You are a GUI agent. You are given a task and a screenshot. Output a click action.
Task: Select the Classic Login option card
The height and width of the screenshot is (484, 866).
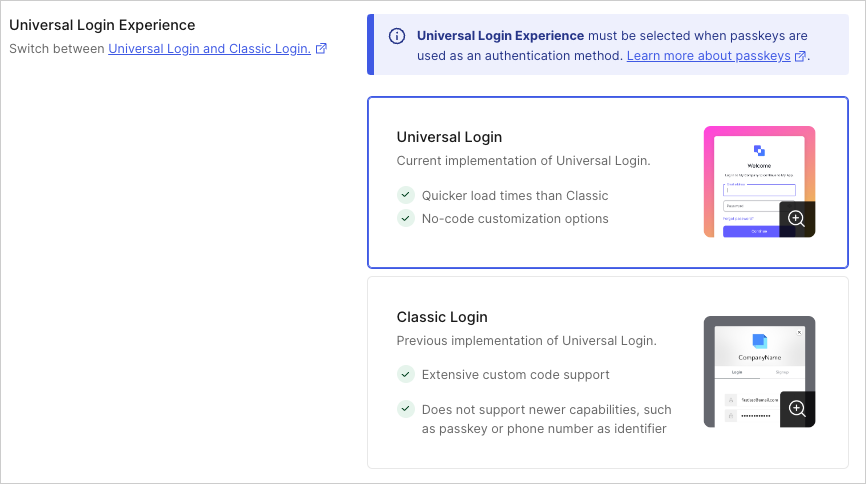608,372
